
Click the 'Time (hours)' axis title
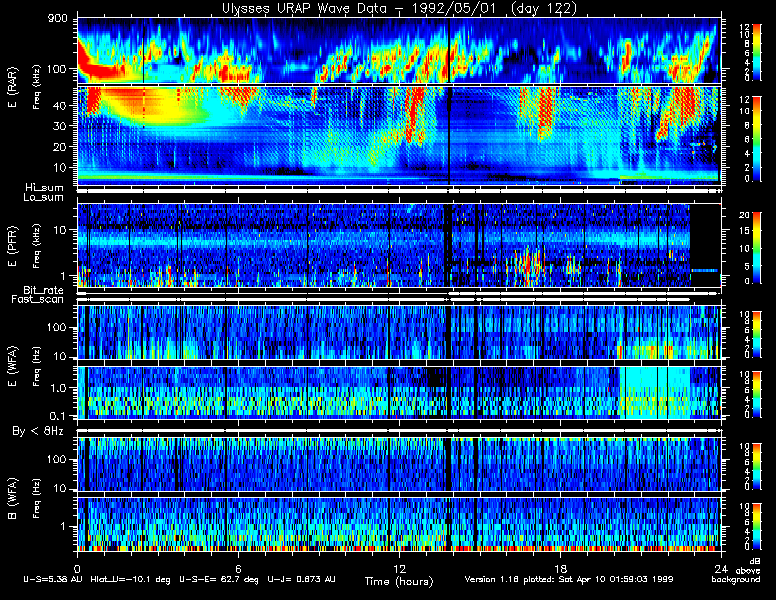click(399, 581)
